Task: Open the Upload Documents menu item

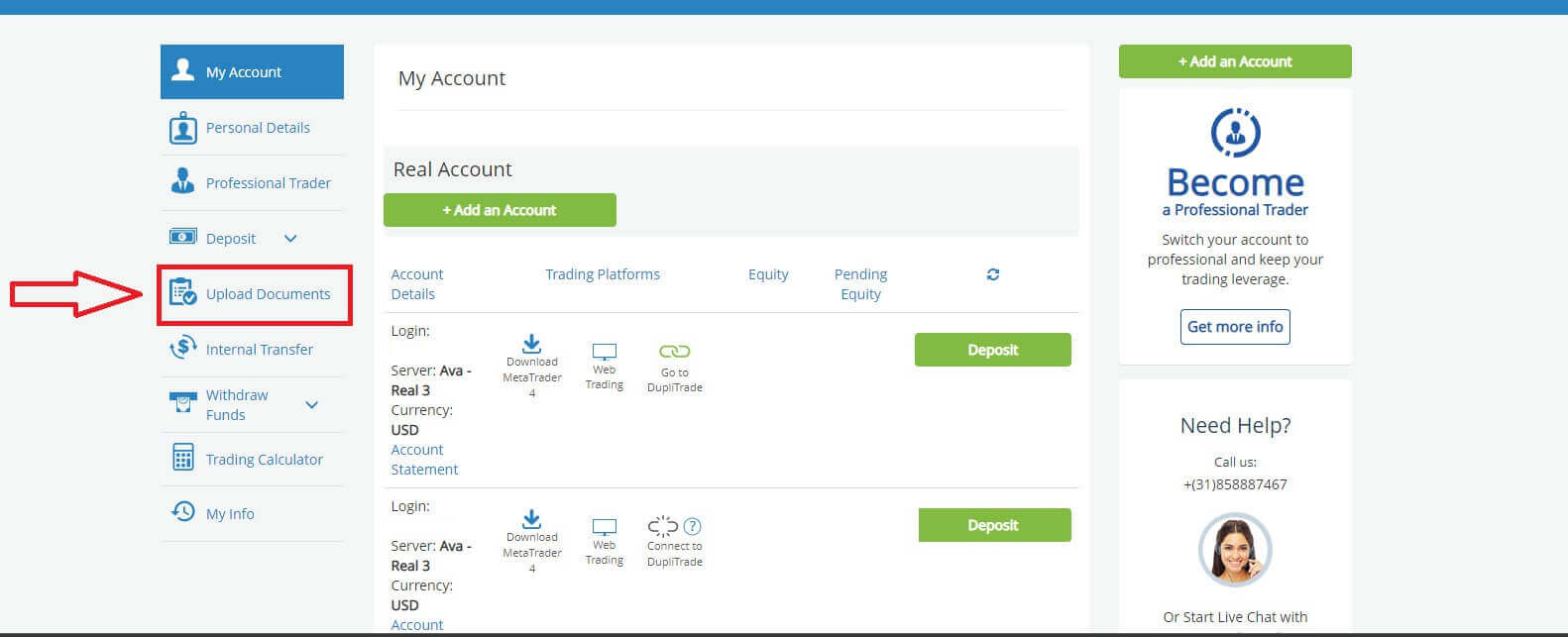Action: coord(268,294)
